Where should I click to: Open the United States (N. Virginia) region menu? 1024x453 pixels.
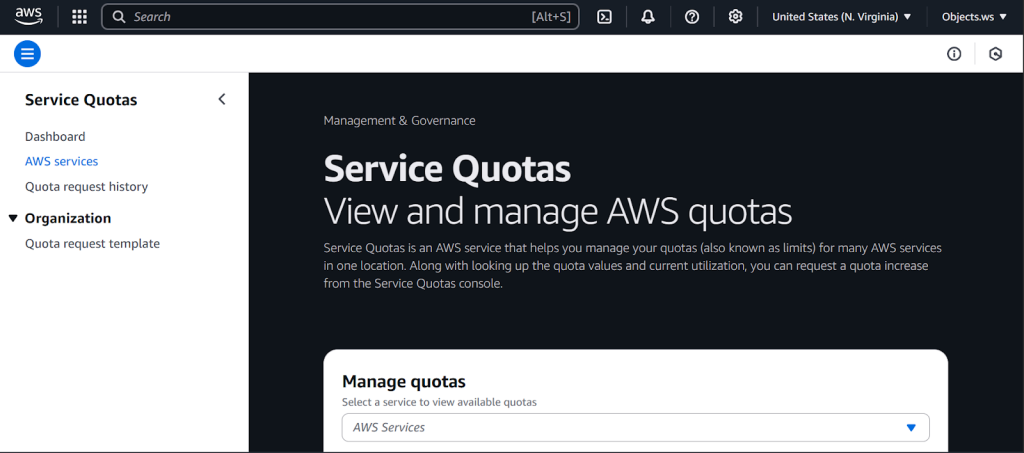coord(841,17)
